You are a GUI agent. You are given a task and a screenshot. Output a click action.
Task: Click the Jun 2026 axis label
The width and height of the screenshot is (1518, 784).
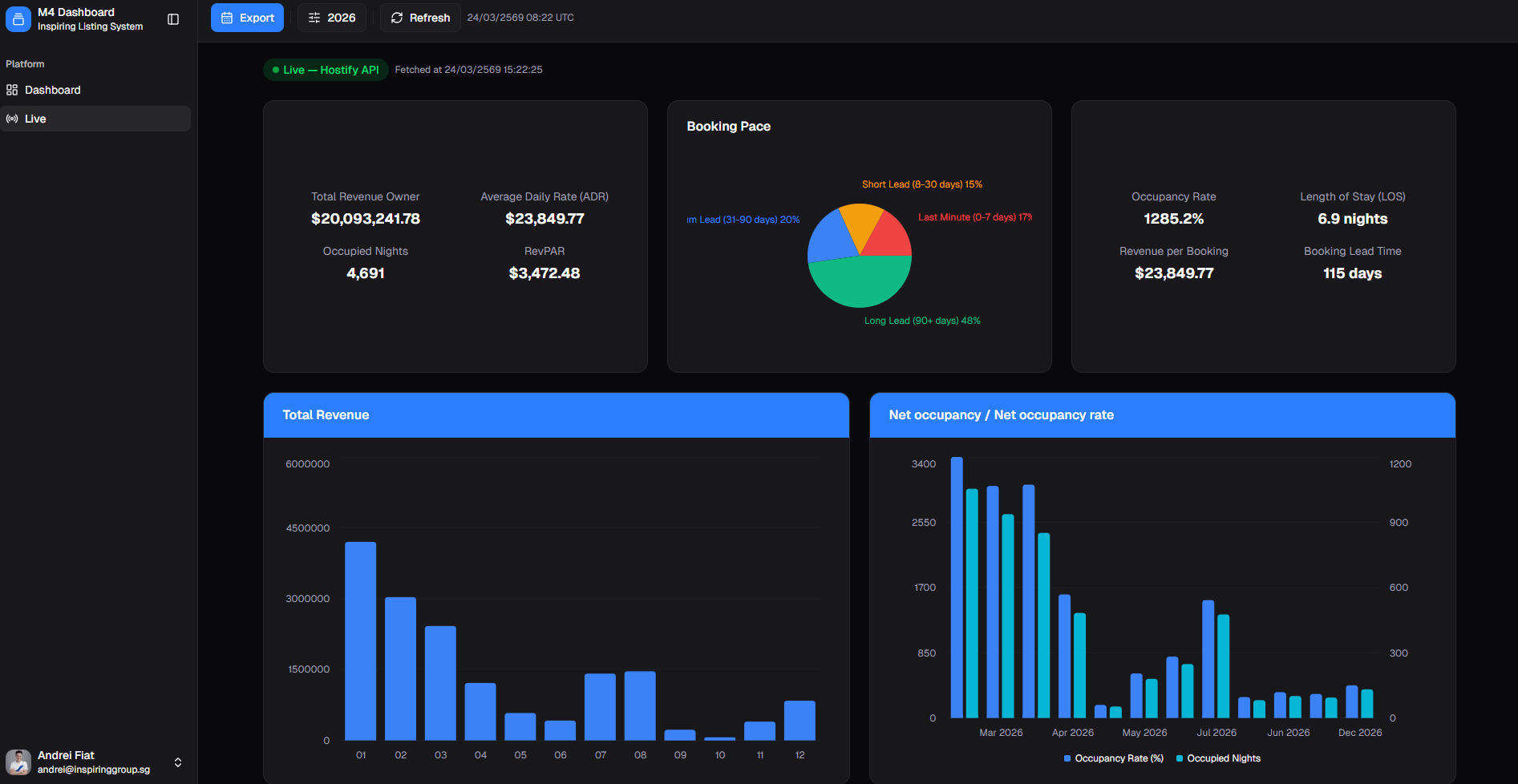click(1289, 733)
